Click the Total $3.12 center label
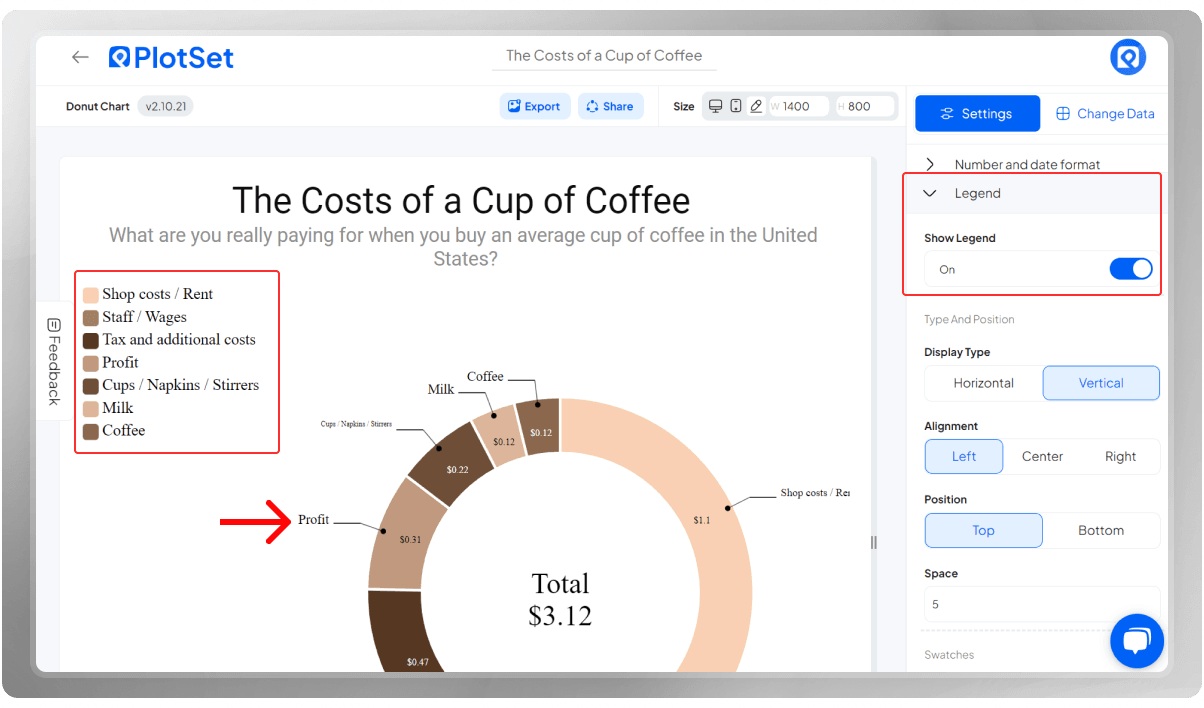Image resolution: width=1204 pixels, height=708 pixels. pos(560,599)
